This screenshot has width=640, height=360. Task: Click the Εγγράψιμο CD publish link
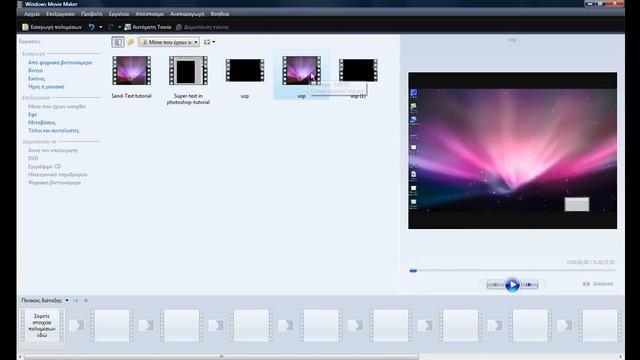coord(44,167)
